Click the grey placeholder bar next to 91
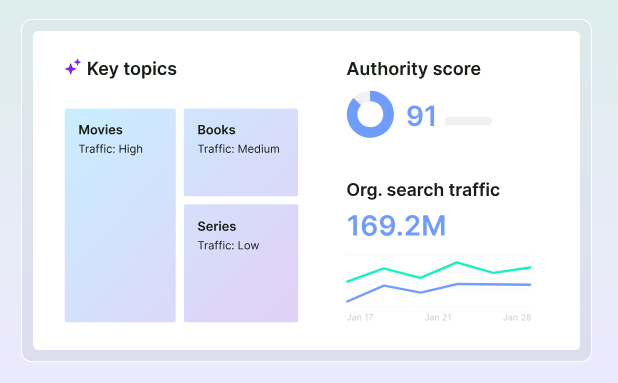Screen dimensions: 618x383 point(468,121)
